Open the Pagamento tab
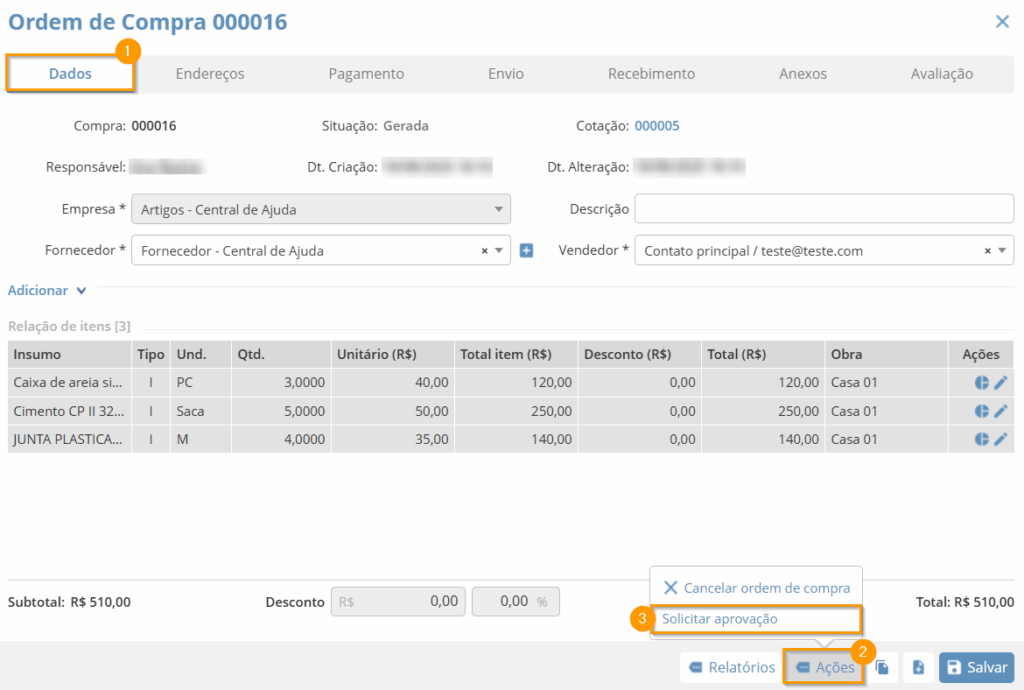This screenshot has height=690, width=1024. point(366,74)
